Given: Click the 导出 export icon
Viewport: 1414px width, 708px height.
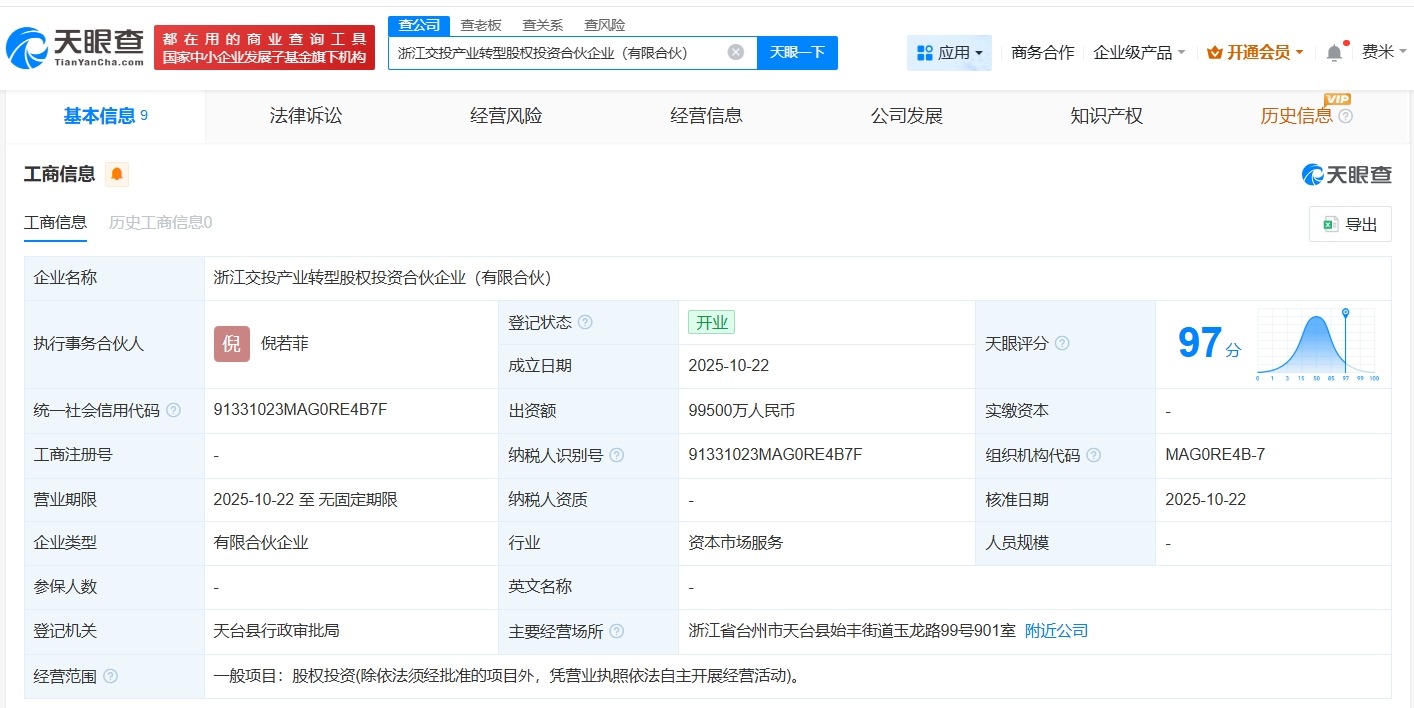Looking at the screenshot, I should pos(1331,224).
